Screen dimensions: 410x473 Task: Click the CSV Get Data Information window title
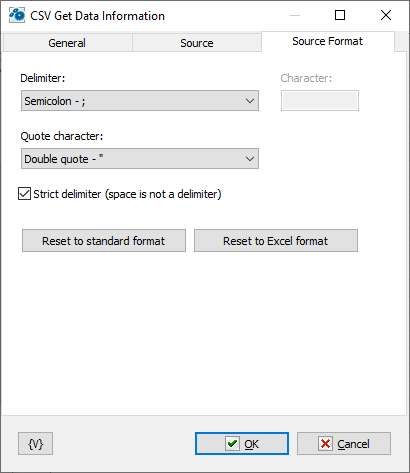click(x=97, y=16)
